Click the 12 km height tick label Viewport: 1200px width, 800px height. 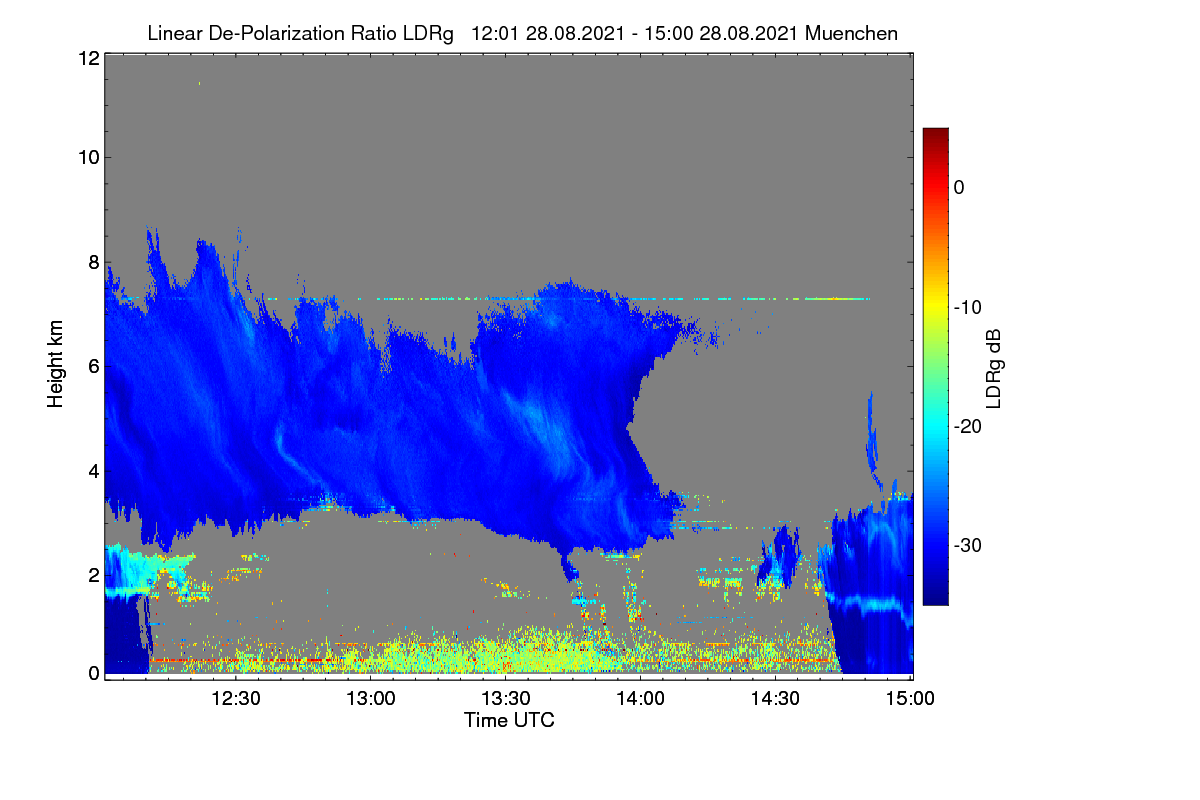click(x=88, y=58)
